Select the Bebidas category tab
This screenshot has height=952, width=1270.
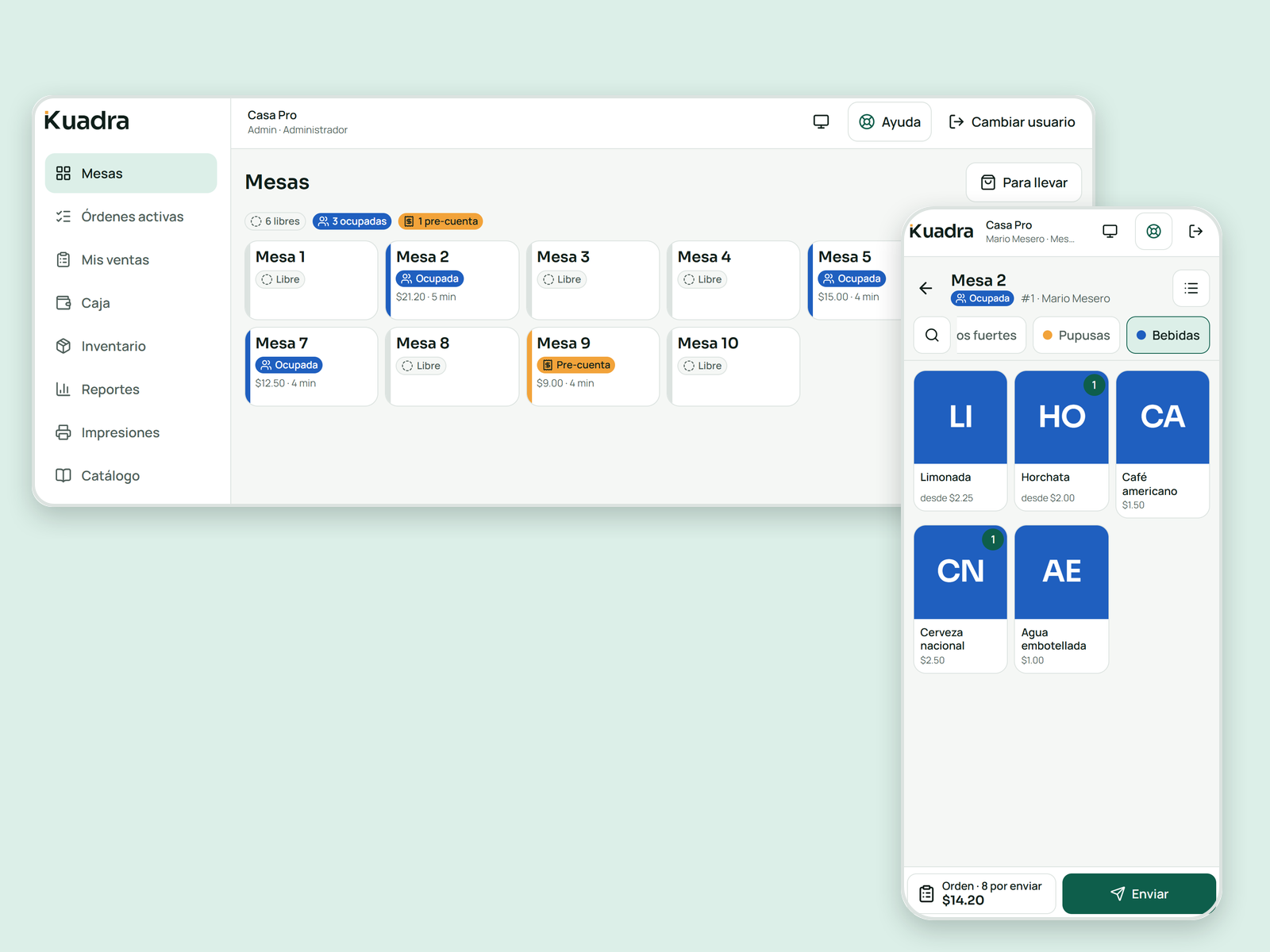1168,336
